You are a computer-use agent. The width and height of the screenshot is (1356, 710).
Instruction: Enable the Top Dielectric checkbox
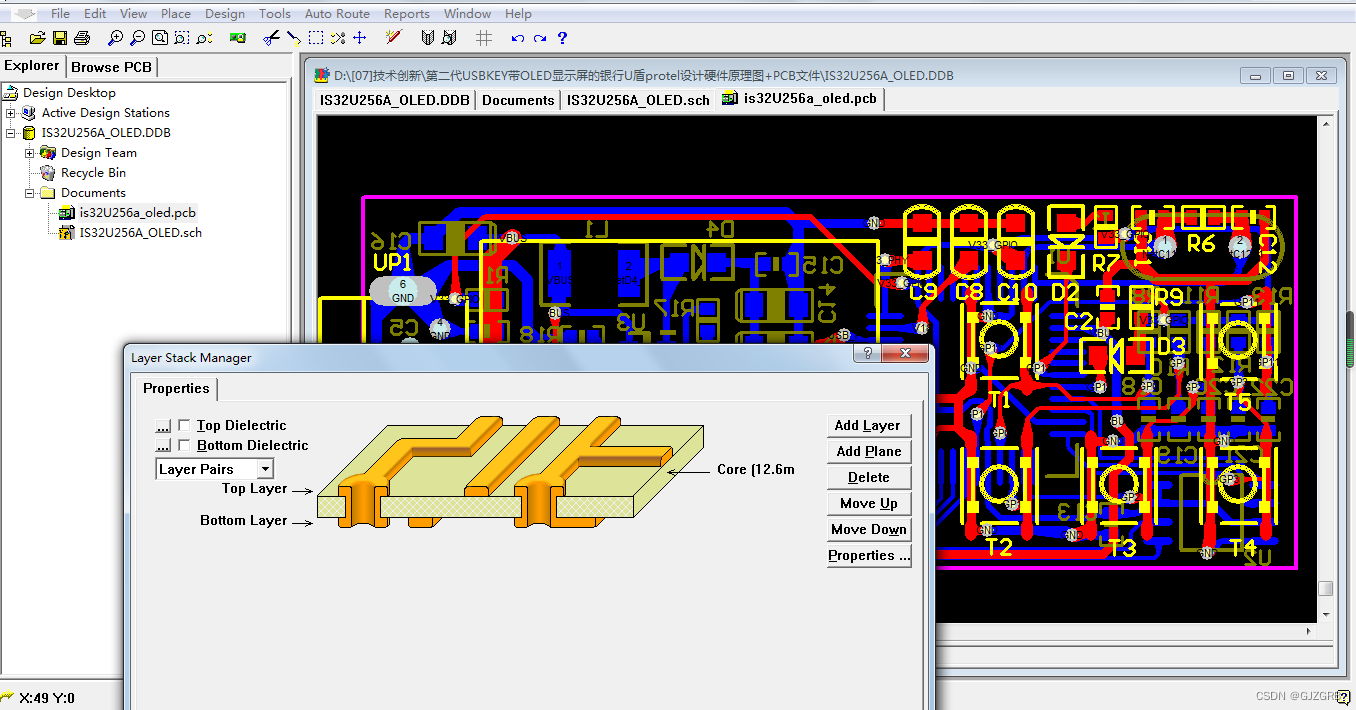184,425
